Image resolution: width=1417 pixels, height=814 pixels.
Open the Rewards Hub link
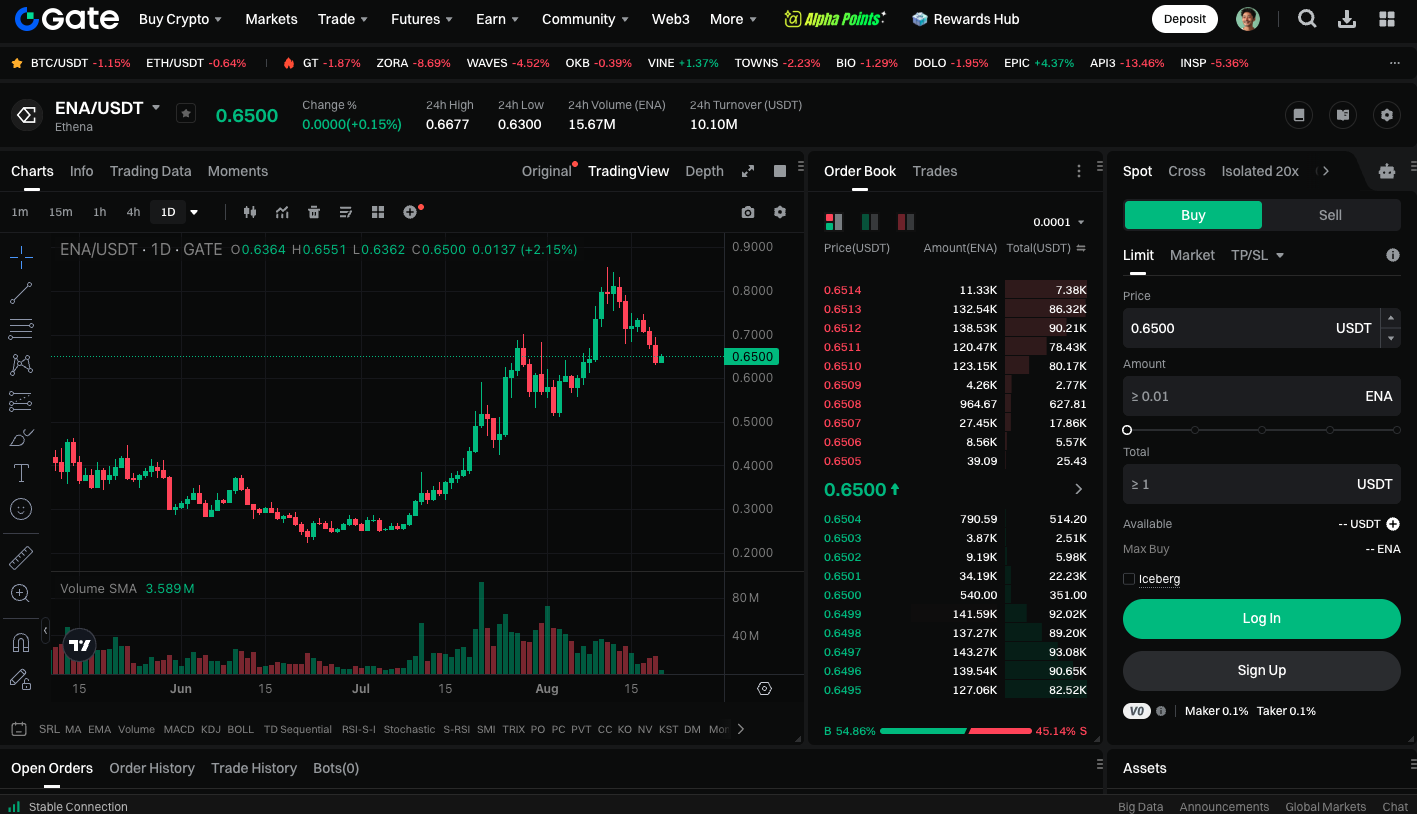966,19
